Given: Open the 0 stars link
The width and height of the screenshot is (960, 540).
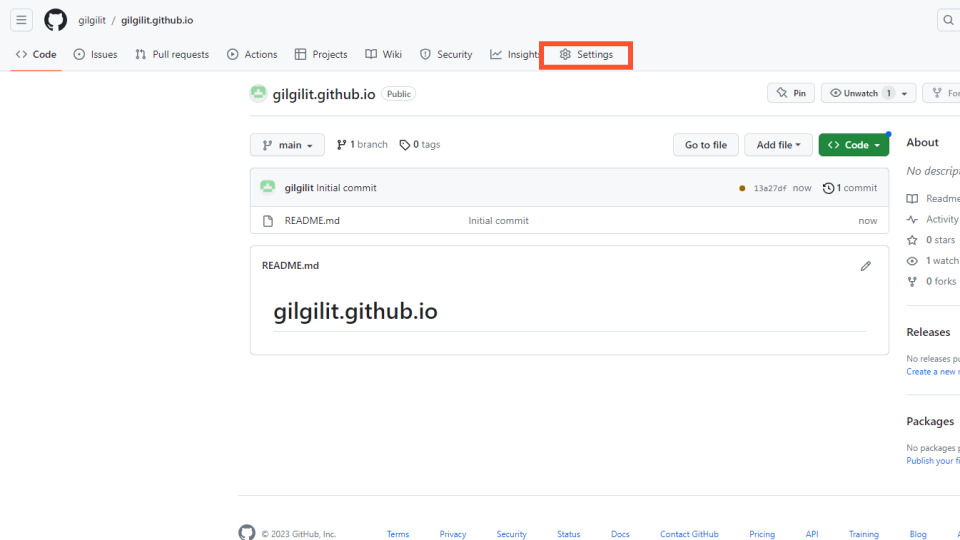Looking at the screenshot, I should [x=932, y=240].
